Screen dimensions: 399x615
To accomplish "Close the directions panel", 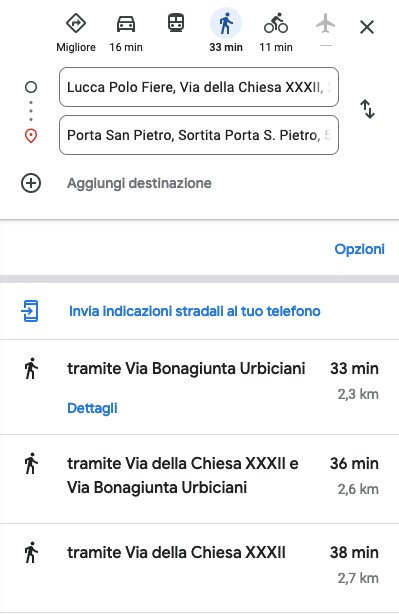I will tap(367, 27).
